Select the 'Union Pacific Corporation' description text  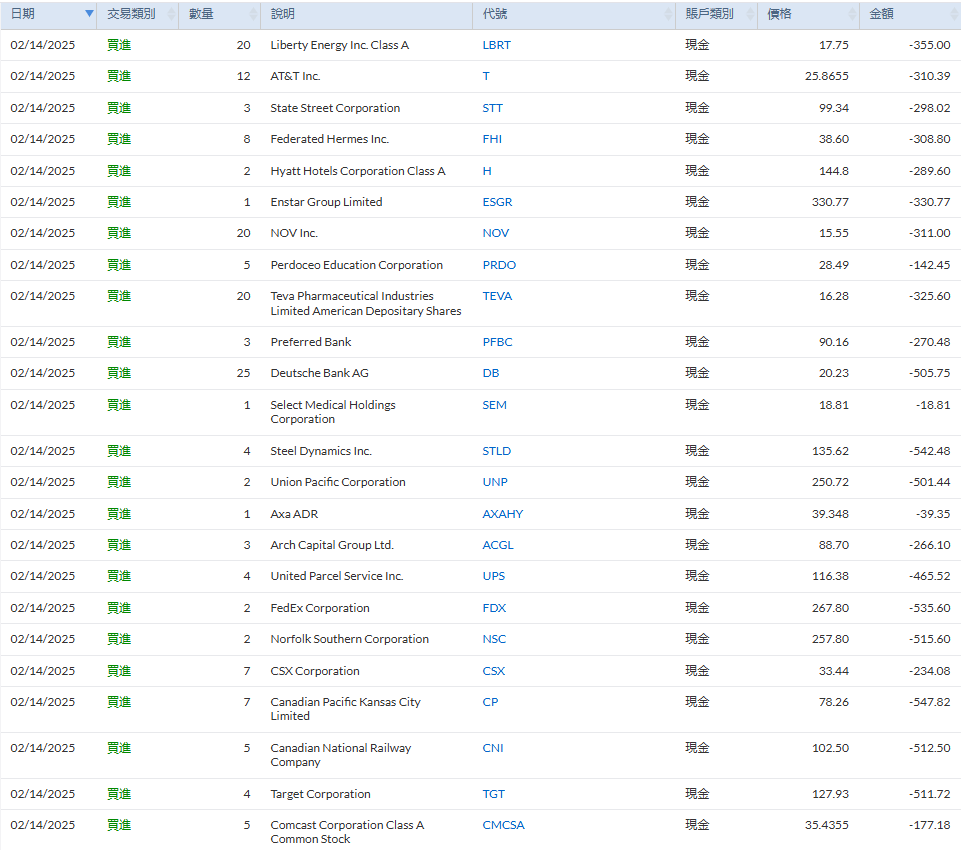pos(338,482)
